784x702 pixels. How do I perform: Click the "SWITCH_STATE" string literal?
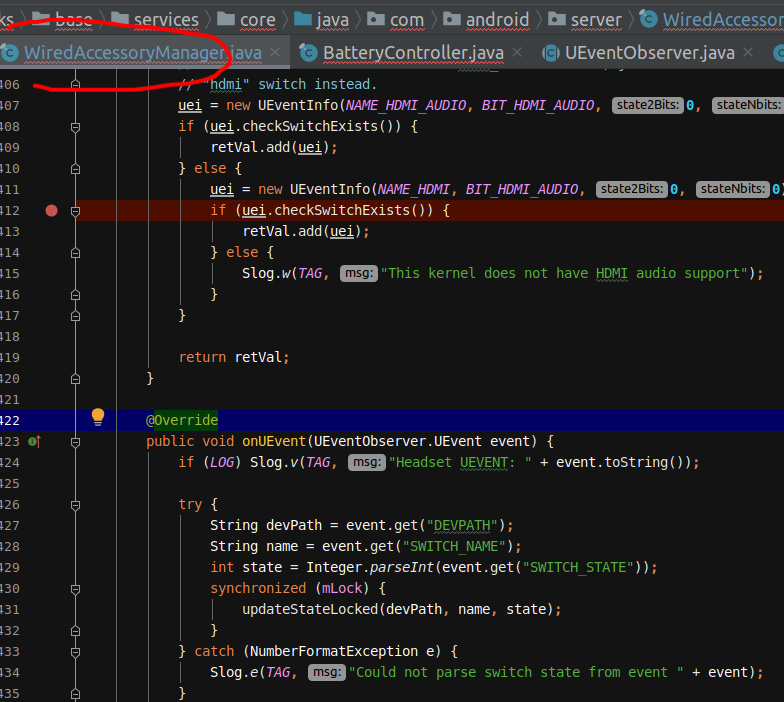coord(578,567)
